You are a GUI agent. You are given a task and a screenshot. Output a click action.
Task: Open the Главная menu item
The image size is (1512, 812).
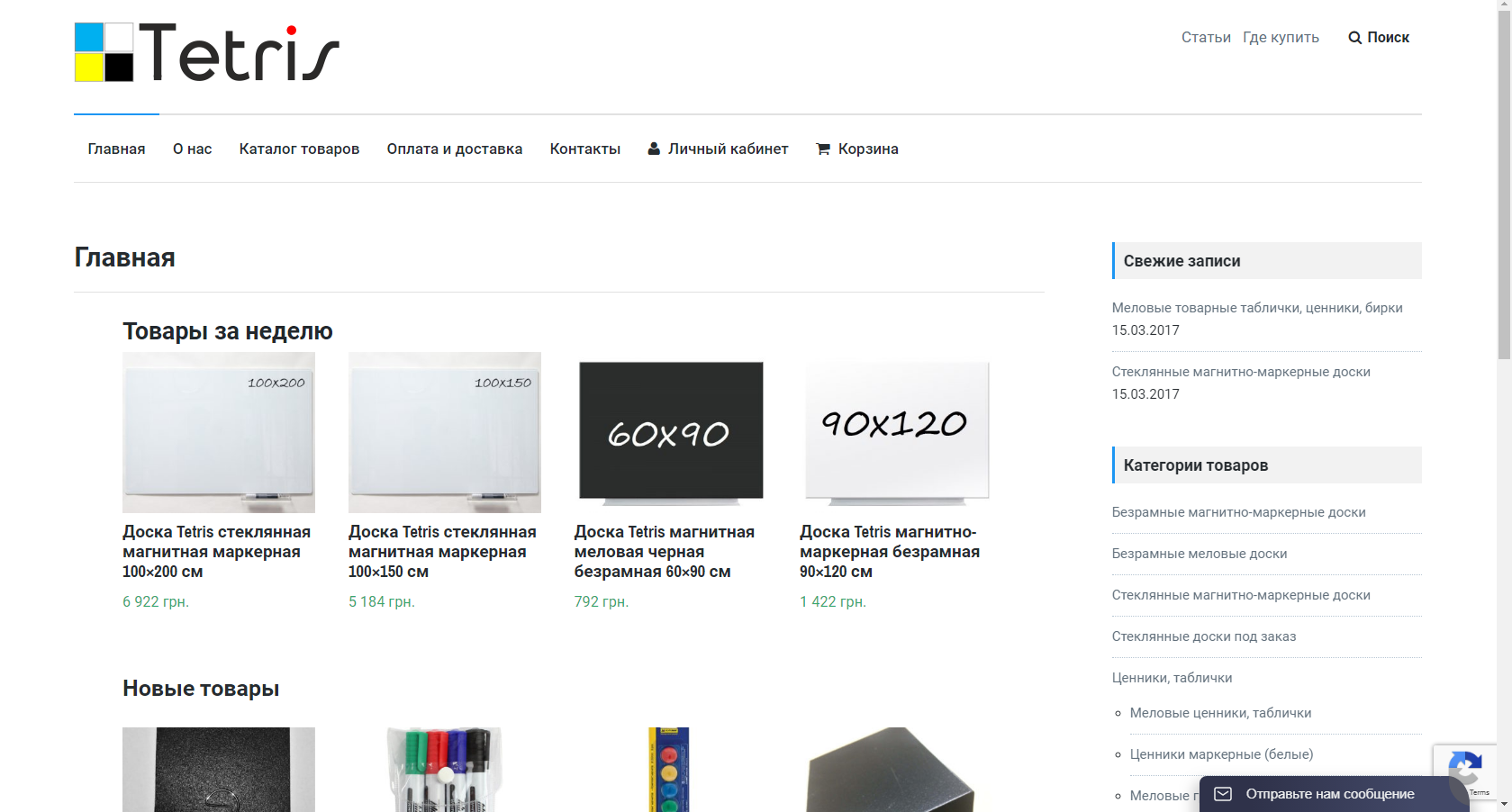pos(116,149)
